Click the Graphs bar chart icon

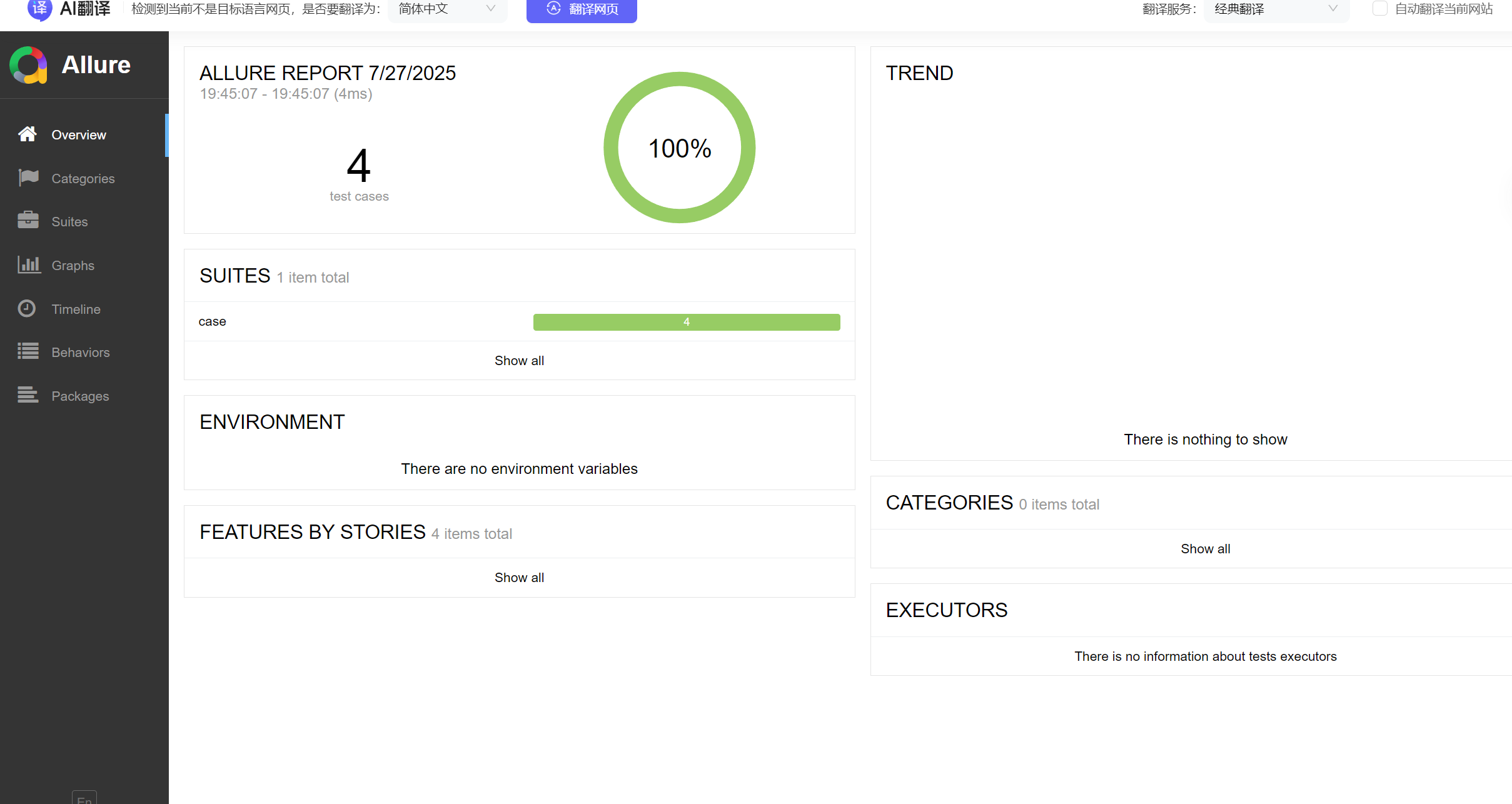[x=29, y=264]
